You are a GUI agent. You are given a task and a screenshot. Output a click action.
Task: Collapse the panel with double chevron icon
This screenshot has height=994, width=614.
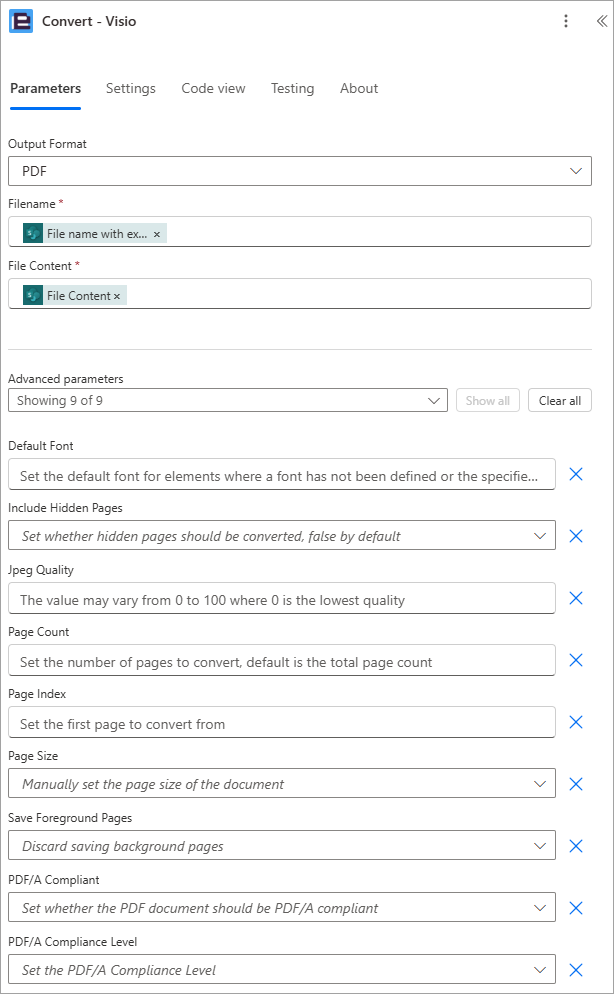pos(601,21)
